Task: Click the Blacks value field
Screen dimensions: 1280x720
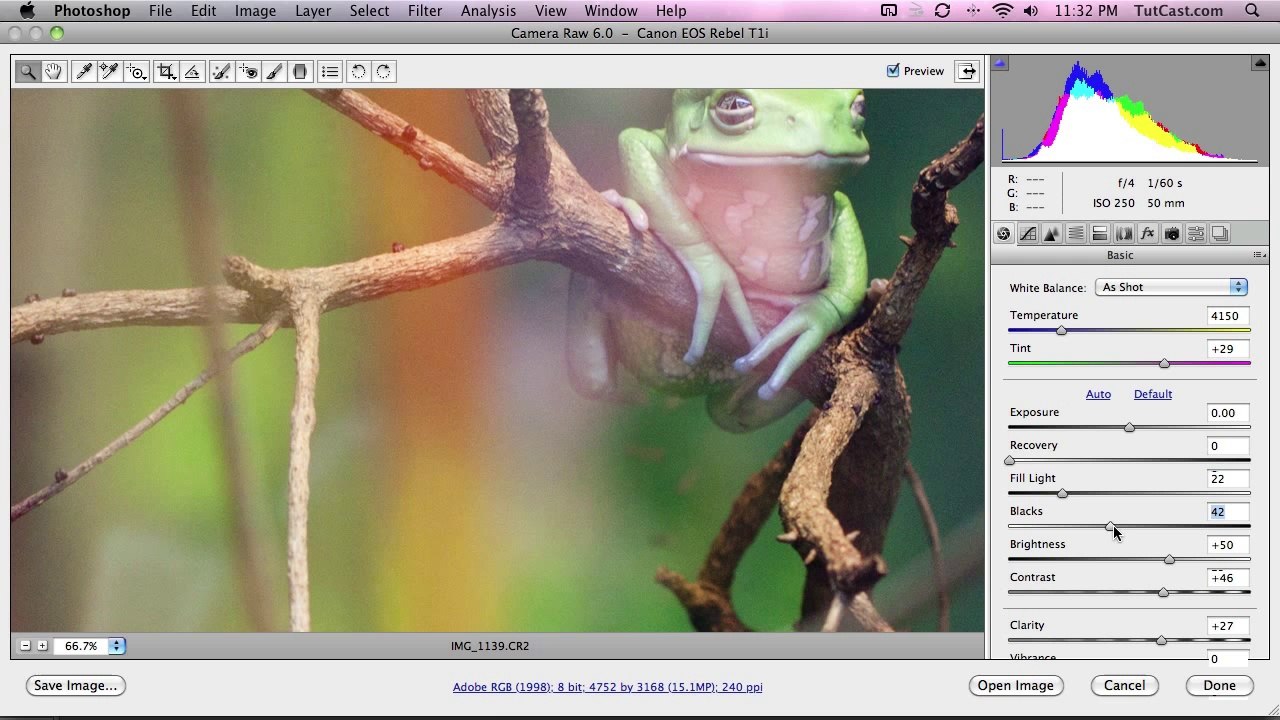Action: point(1228,512)
